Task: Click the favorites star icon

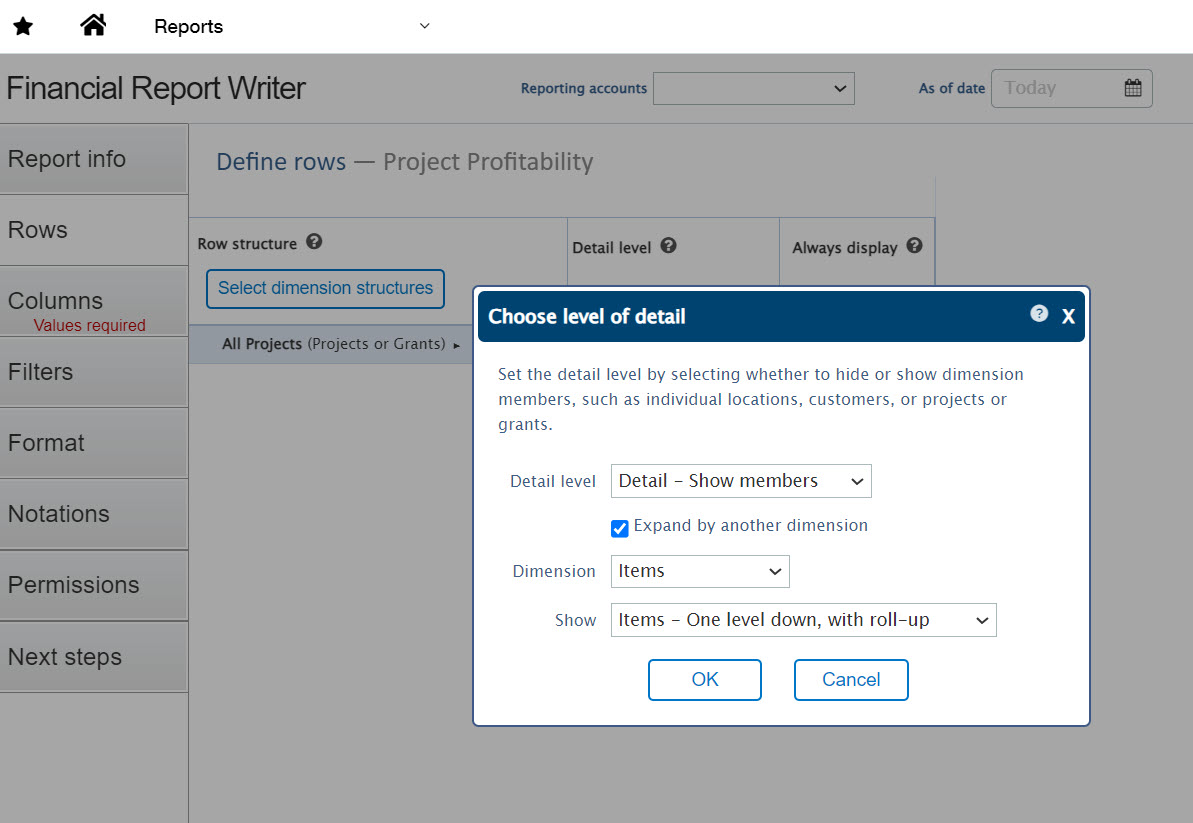Action: click(23, 27)
